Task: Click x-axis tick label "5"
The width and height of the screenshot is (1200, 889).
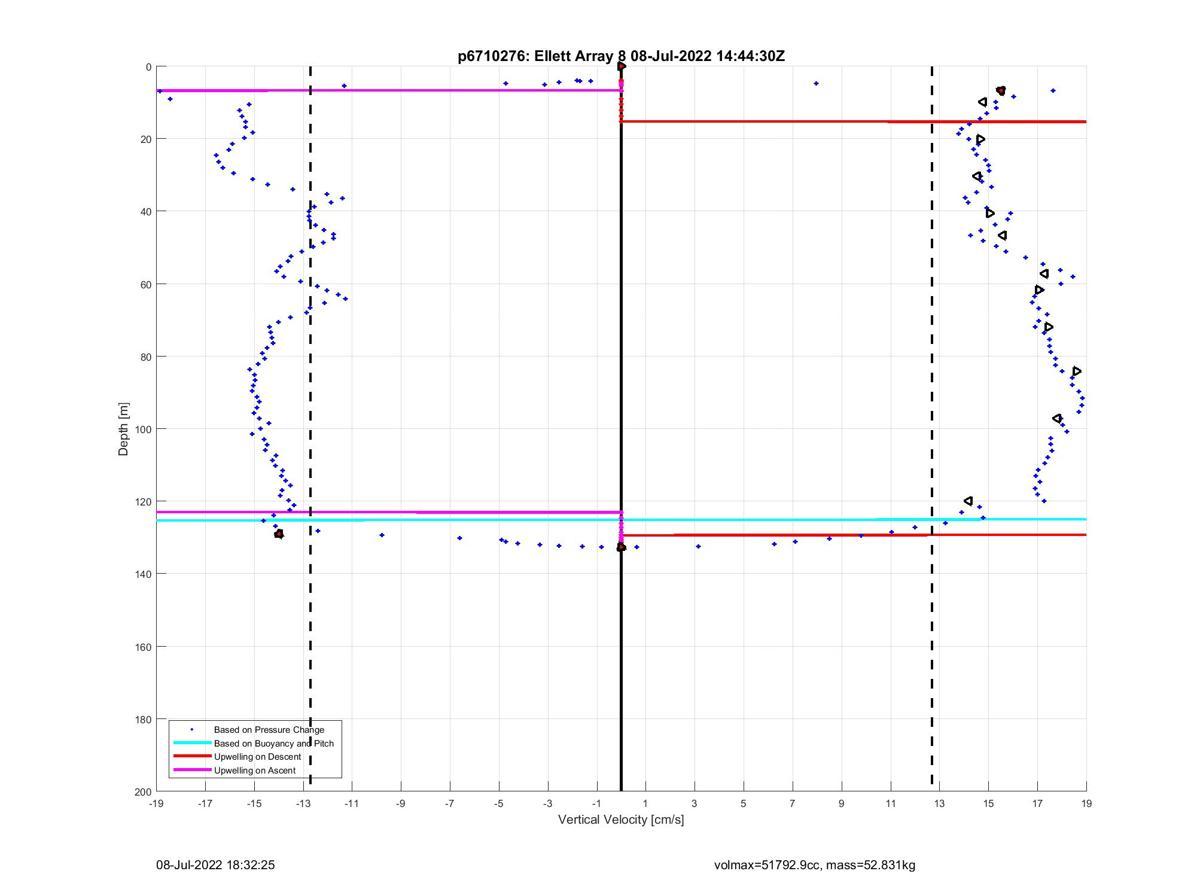Action: [x=744, y=803]
